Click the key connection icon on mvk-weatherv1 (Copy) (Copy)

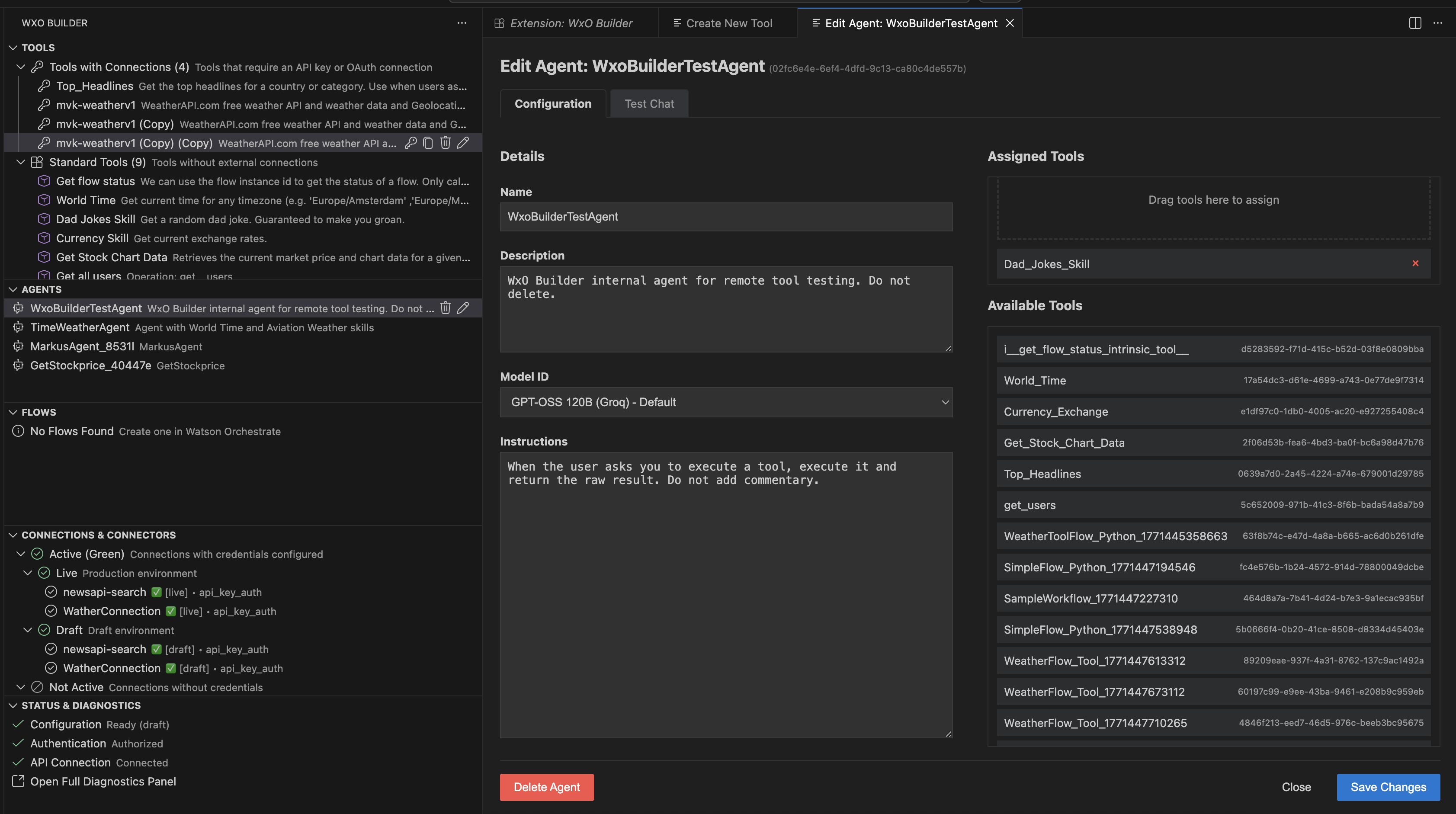tap(411, 143)
